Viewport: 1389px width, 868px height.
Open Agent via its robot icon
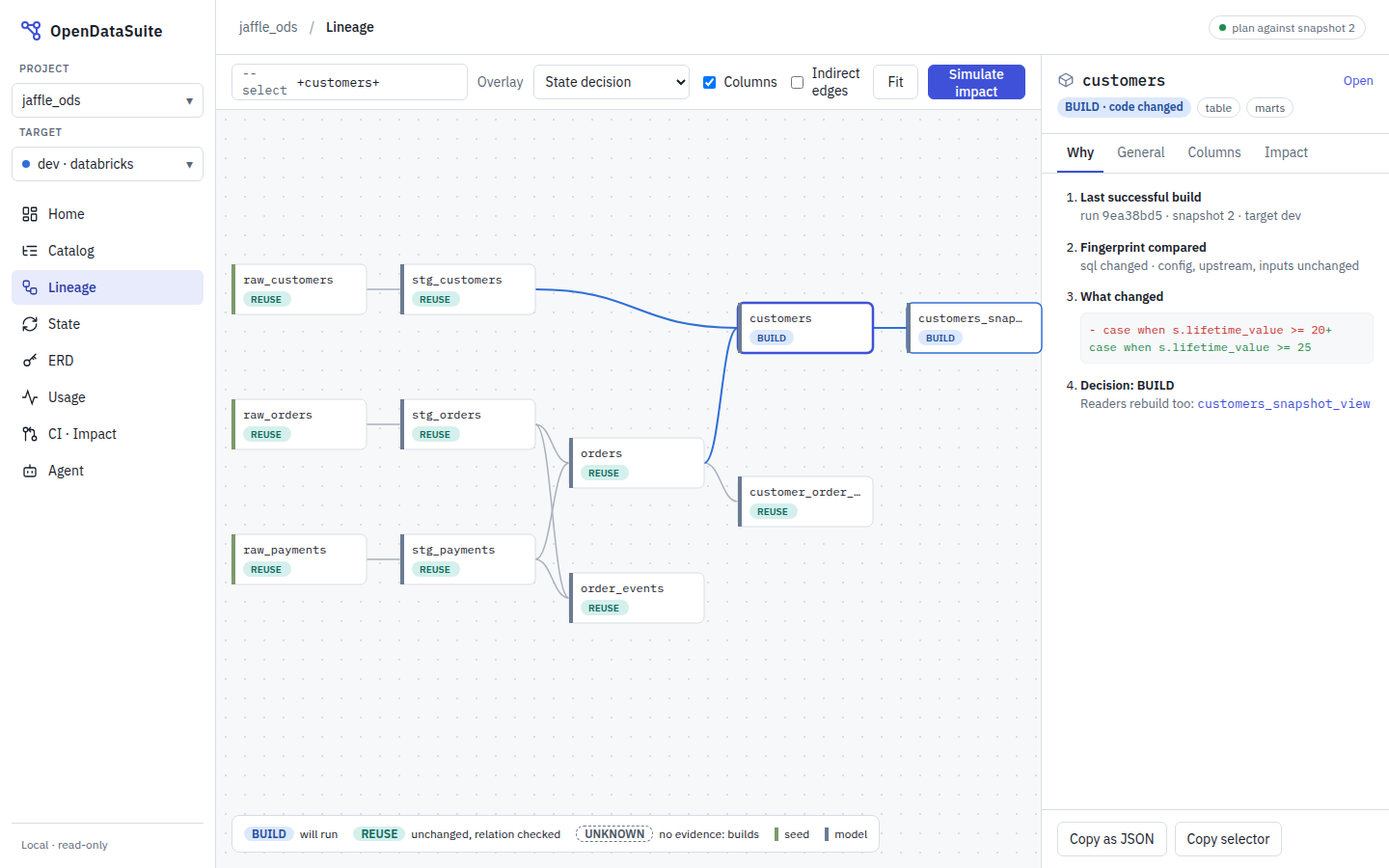(30, 471)
